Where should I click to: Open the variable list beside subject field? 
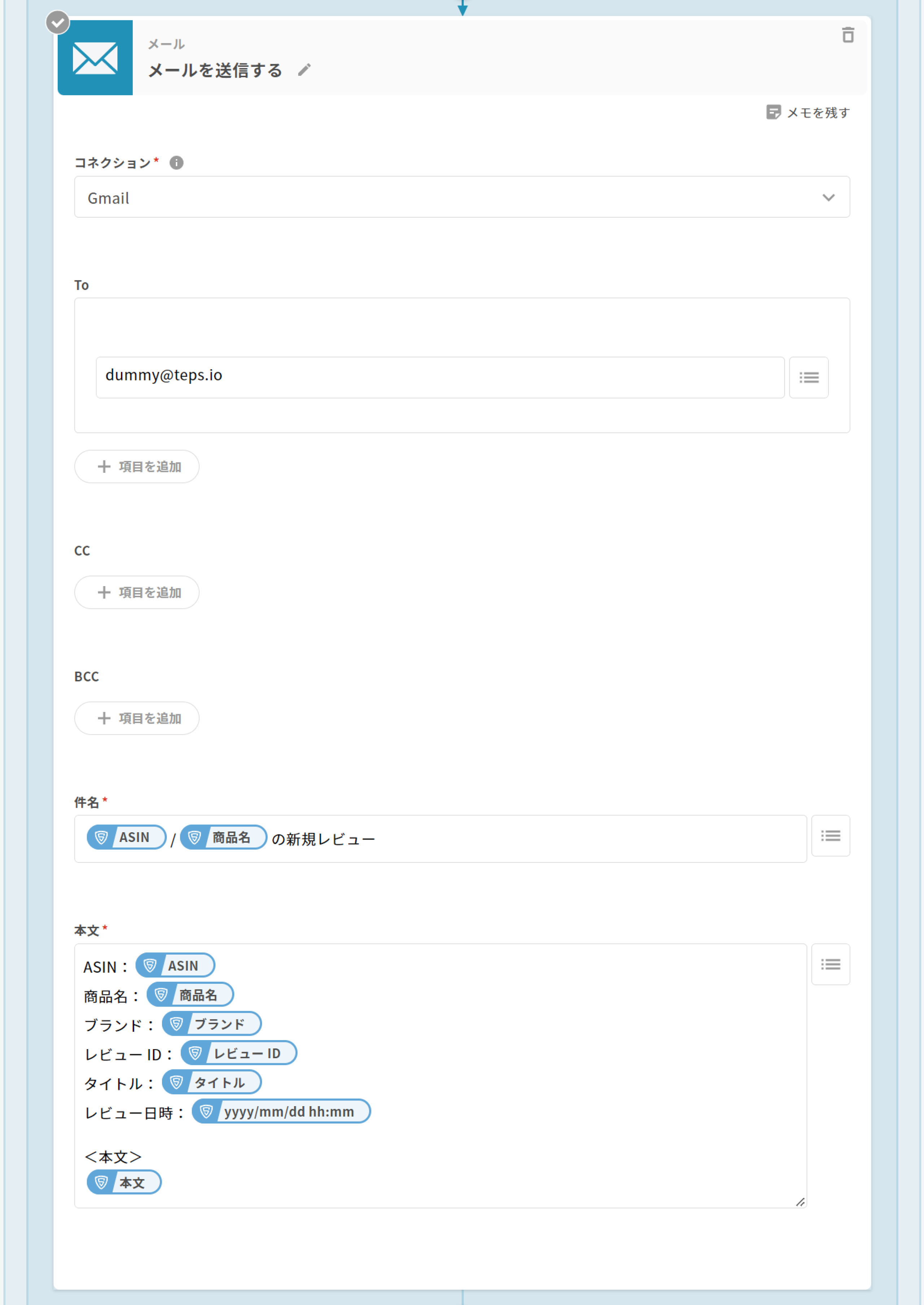click(x=830, y=836)
